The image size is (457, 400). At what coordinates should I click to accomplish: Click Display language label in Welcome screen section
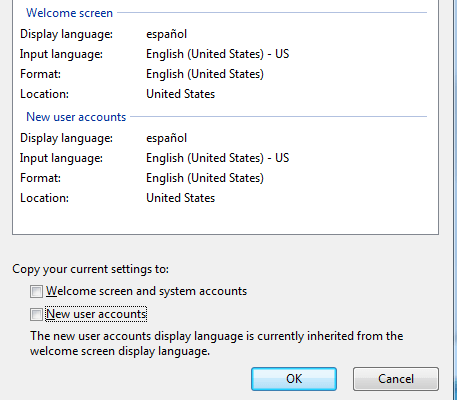[66, 34]
